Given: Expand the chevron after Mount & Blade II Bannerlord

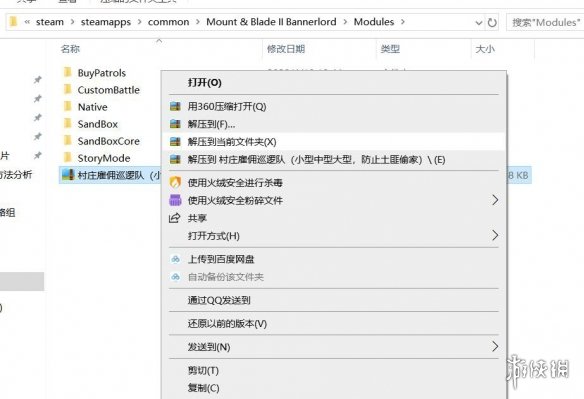Looking at the screenshot, I should pos(345,22).
